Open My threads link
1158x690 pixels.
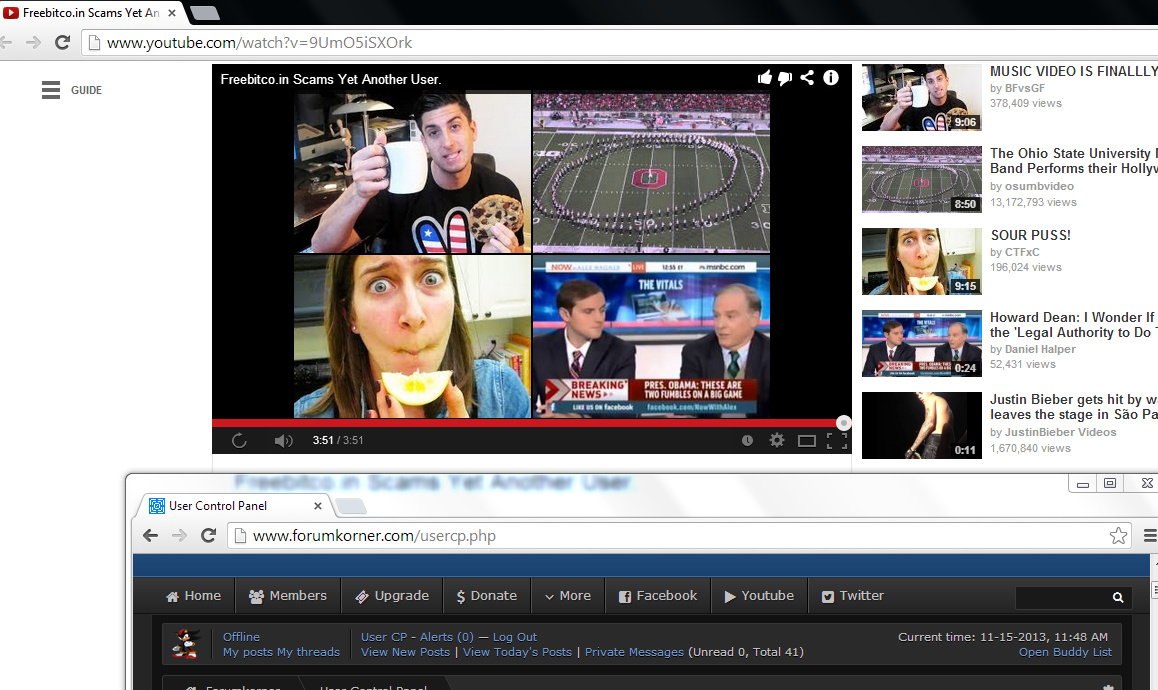point(309,652)
